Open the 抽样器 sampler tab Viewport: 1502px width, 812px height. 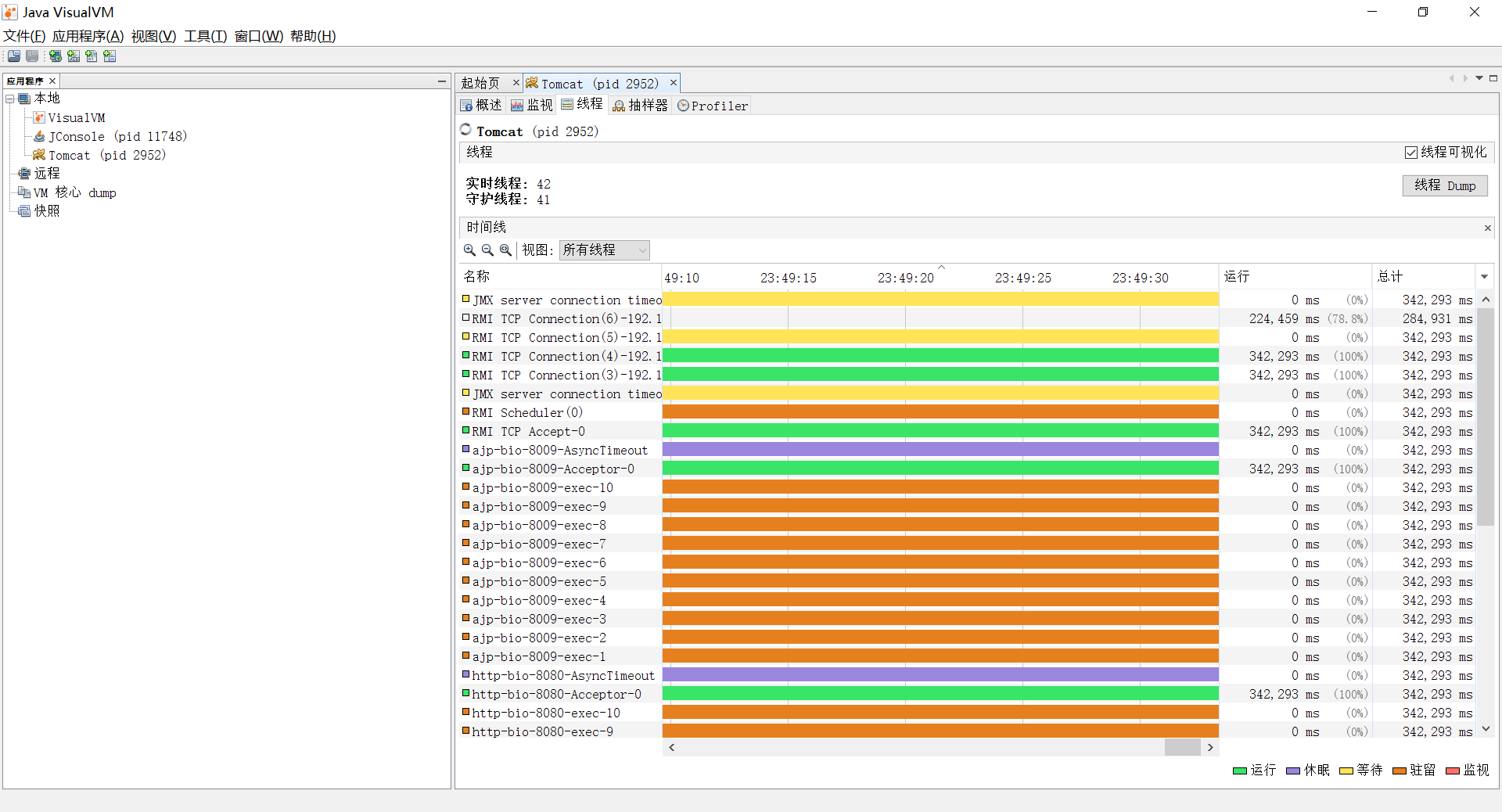point(640,106)
